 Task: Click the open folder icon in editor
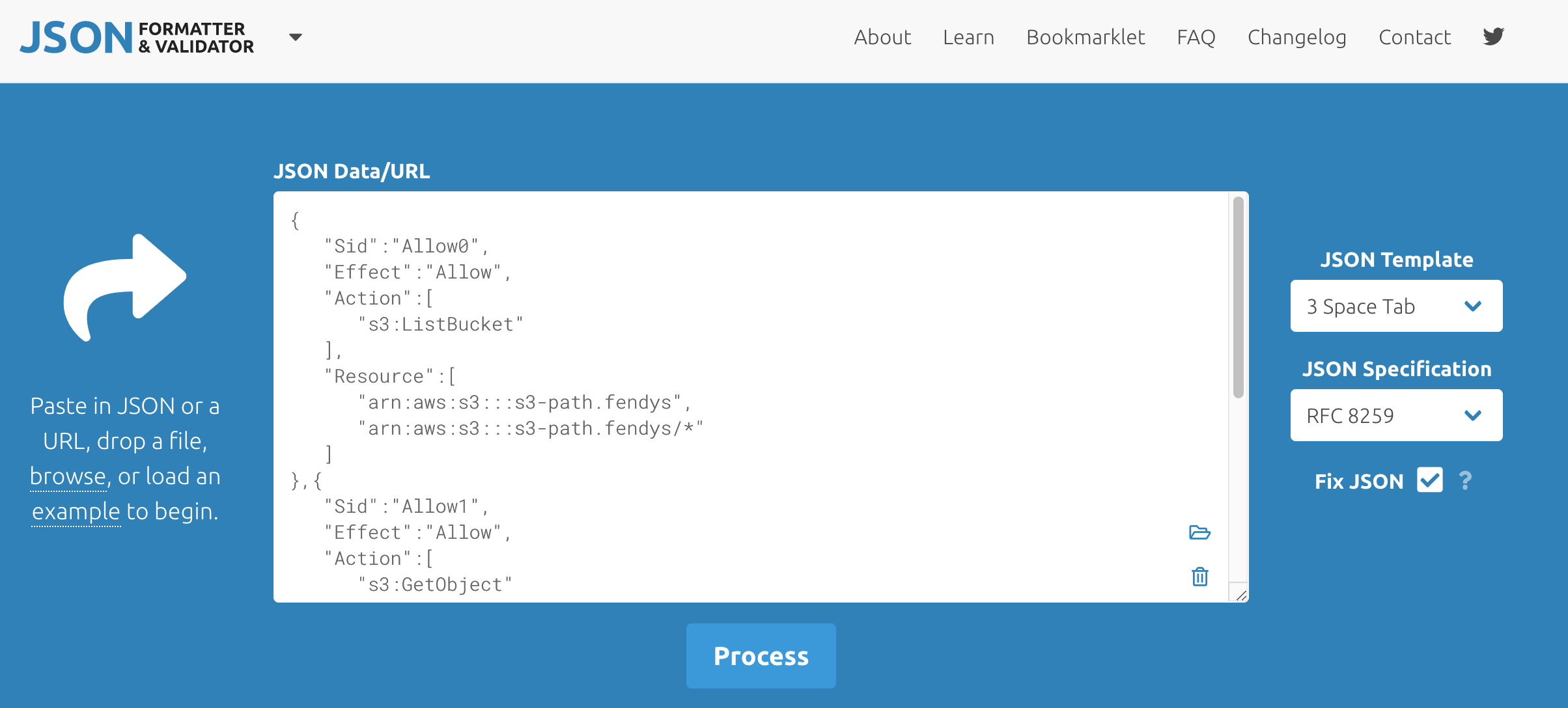1199,532
